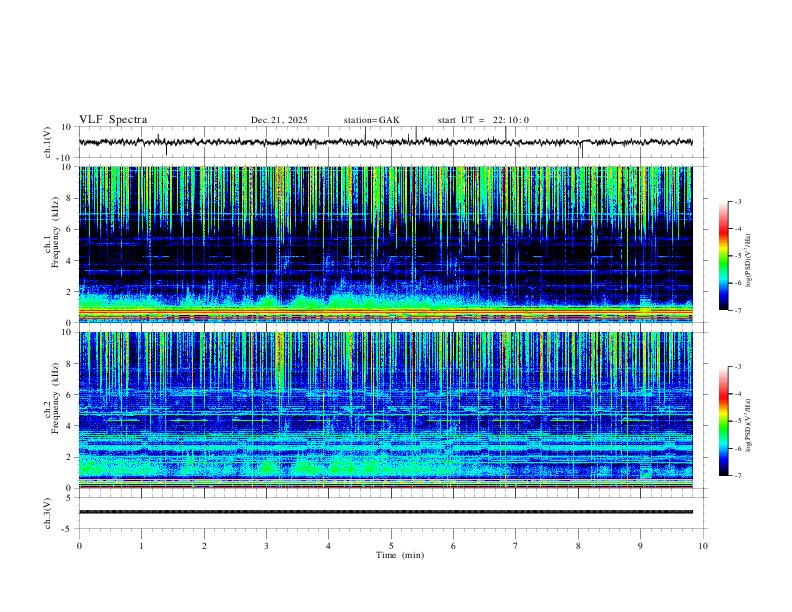792x612 pixels.
Task: Click time axis tick label "0"
Action: tap(79, 546)
